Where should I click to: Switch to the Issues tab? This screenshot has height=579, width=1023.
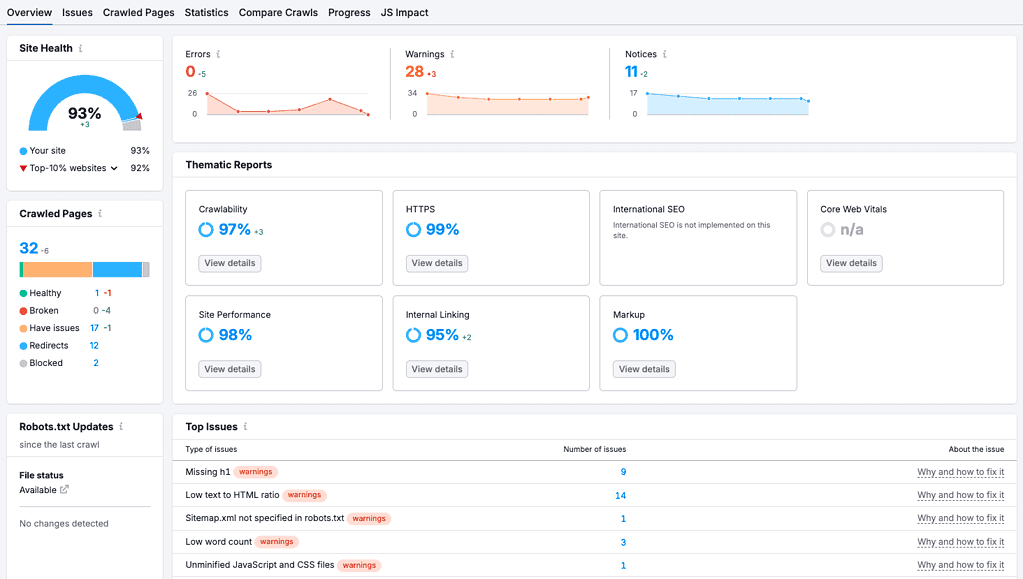click(x=77, y=12)
